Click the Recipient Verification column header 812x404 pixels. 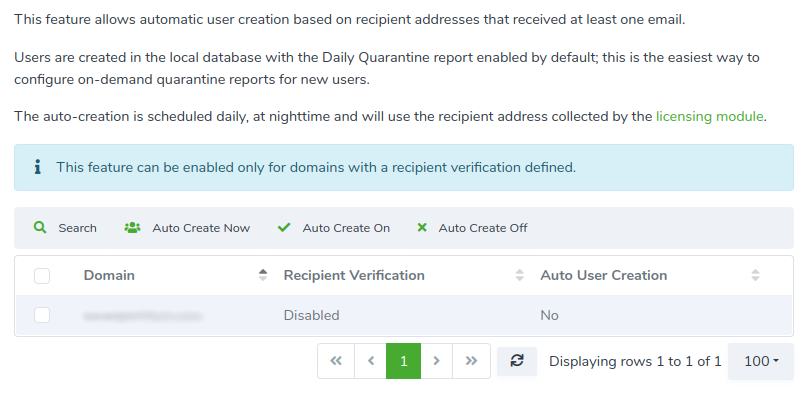pos(354,275)
